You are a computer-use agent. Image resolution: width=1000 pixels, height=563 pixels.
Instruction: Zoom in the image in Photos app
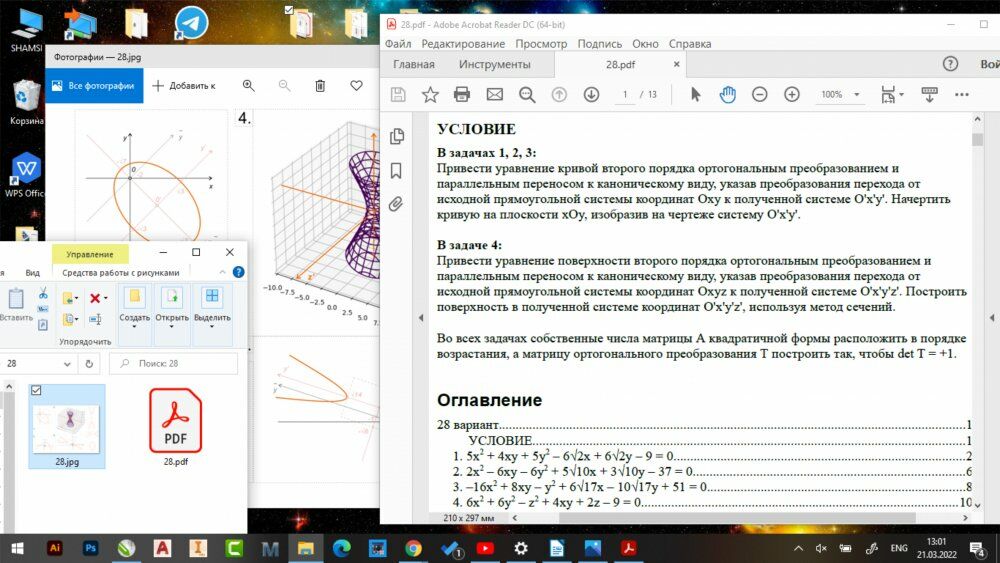249,85
